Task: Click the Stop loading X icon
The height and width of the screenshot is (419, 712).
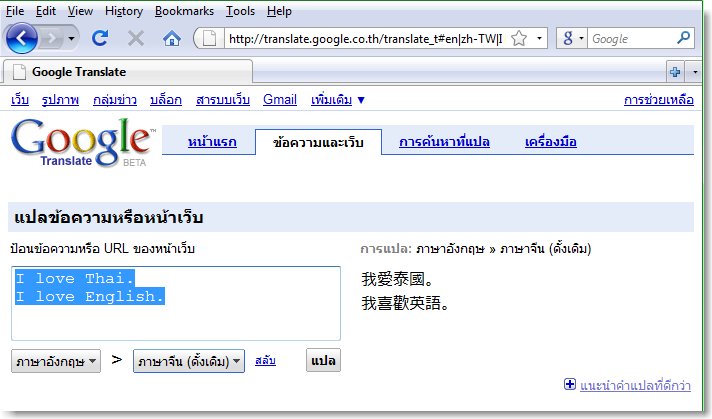Action: click(136, 38)
